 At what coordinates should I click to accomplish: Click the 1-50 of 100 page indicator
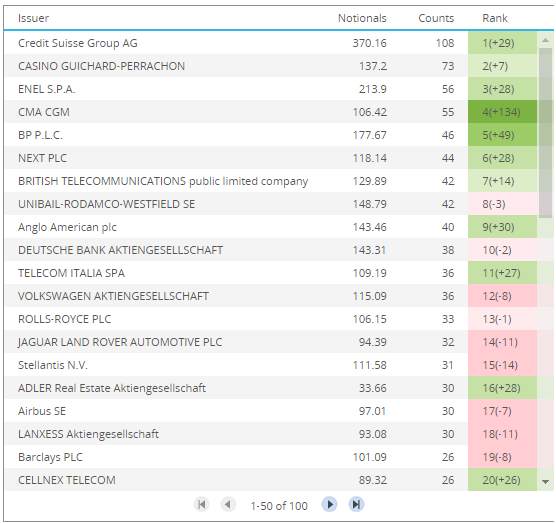[279, 506]
